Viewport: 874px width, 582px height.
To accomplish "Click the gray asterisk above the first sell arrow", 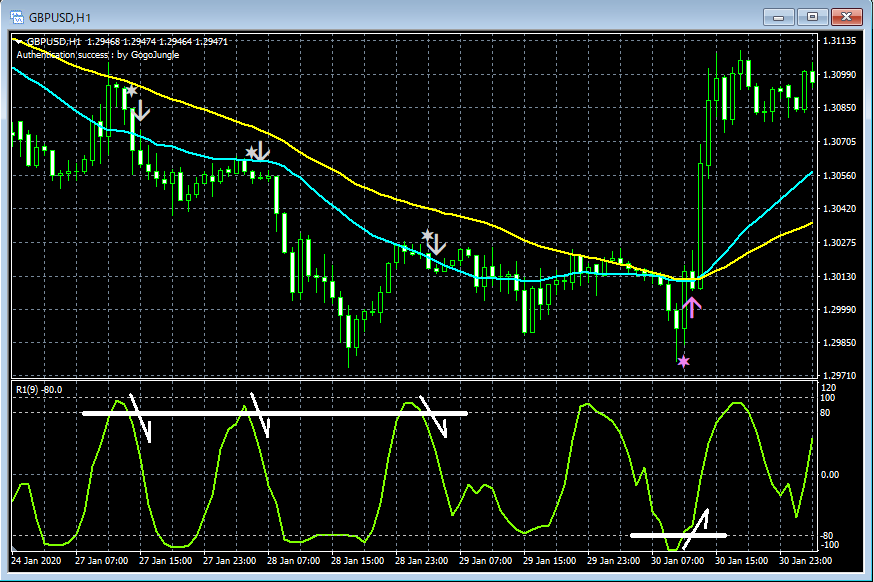I will (x=132, y=90).
